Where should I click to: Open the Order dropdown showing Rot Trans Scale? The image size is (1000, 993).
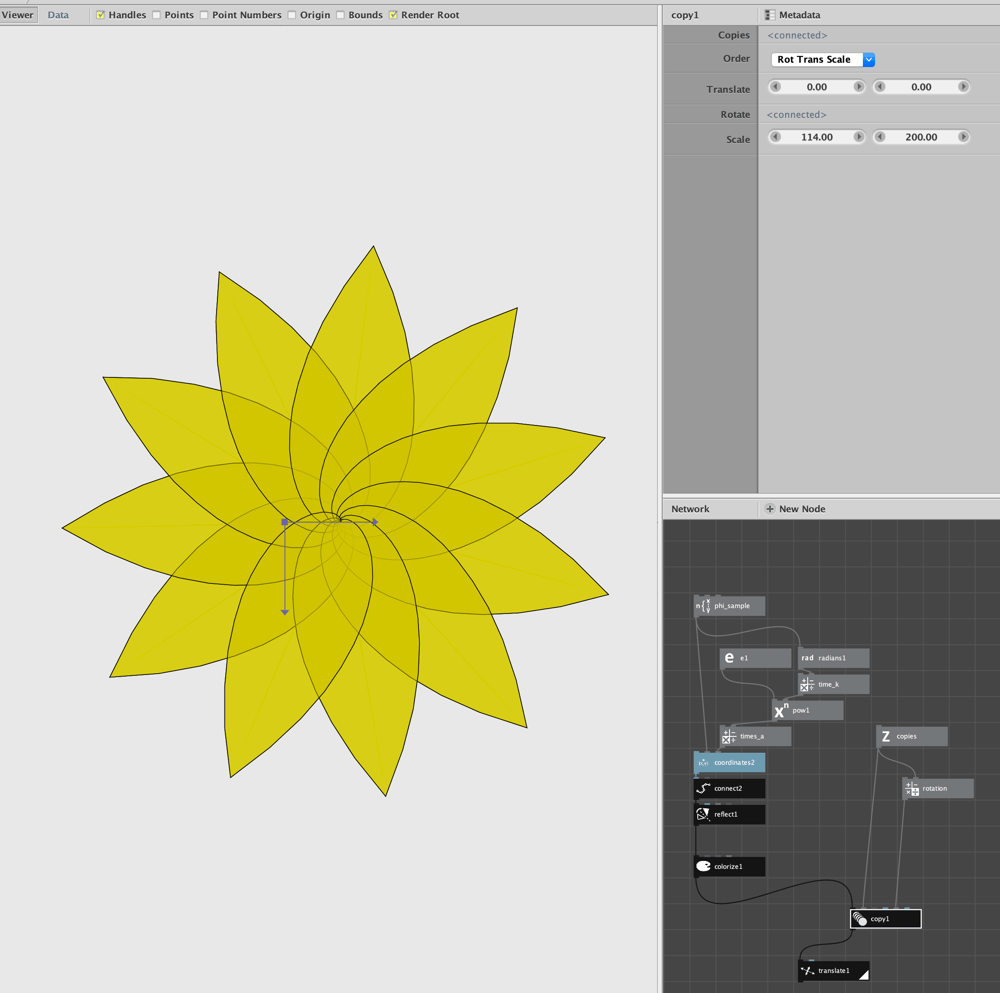[823, 59]
